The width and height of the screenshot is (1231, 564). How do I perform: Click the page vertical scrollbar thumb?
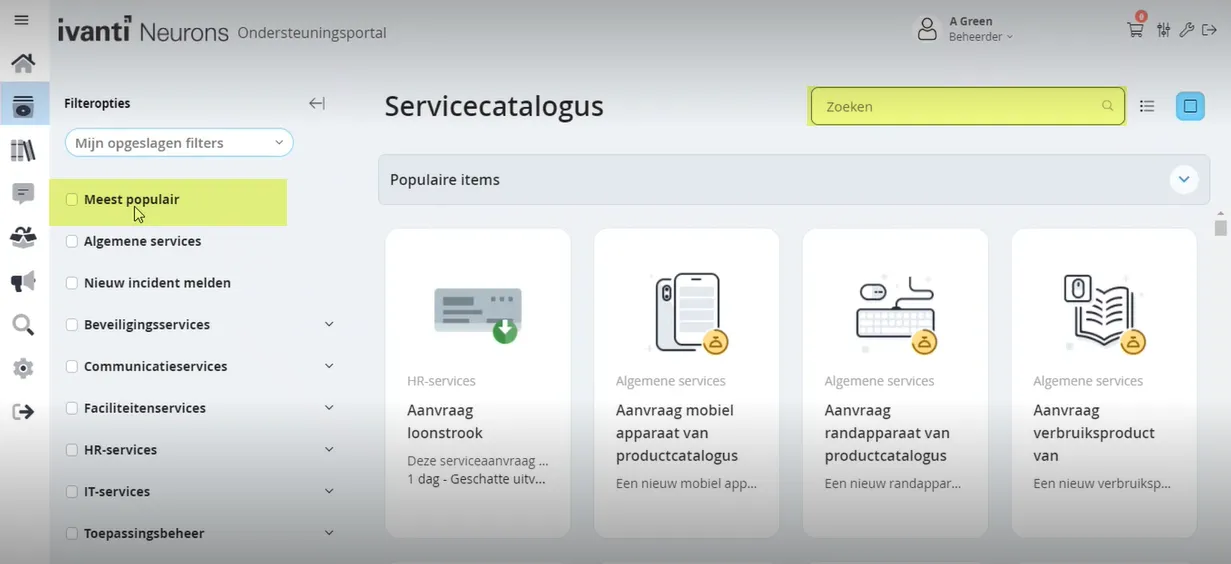(1220, 228)
